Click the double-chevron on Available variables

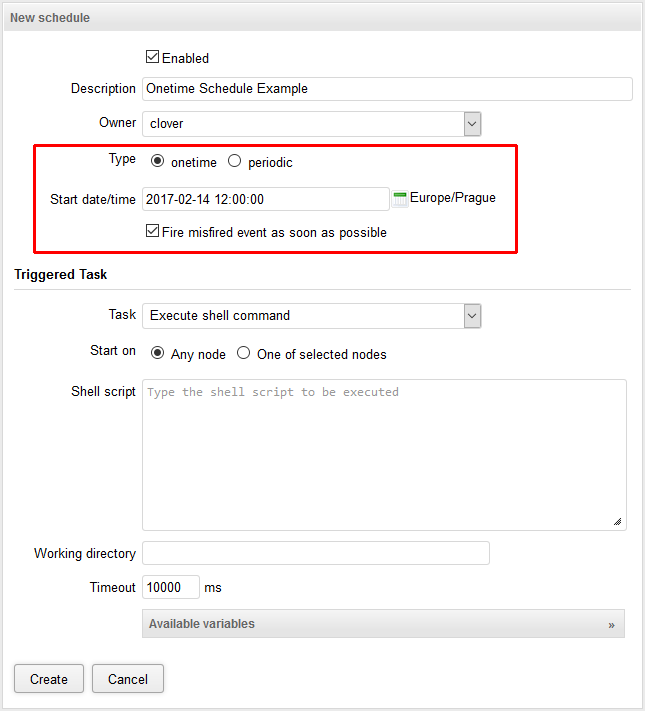point(610,624)
